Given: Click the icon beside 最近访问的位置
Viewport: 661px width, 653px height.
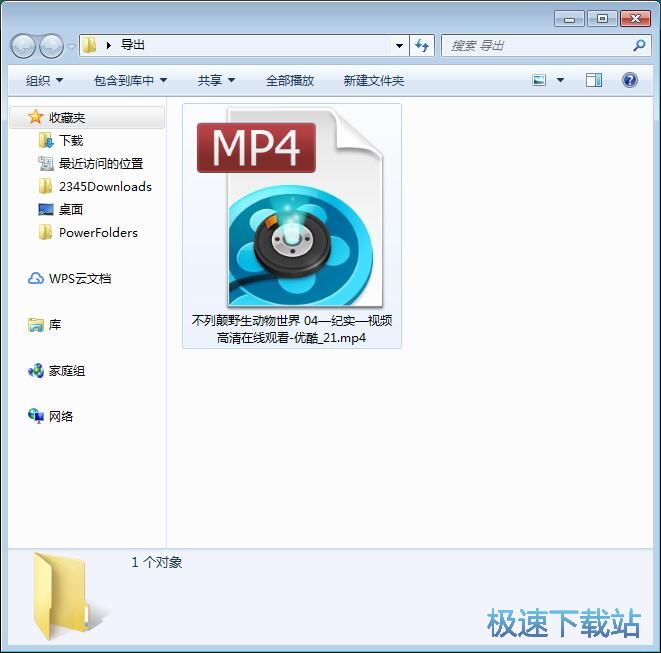Looking at the screenshot, I should point(46,163).
